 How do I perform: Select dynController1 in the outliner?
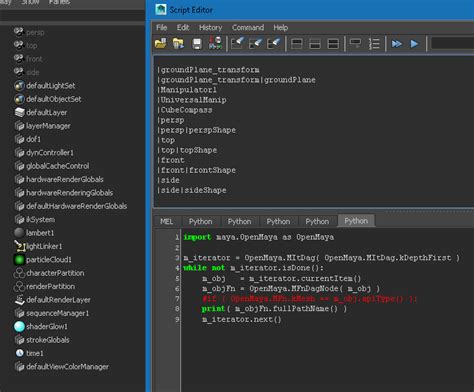[x=50, y=153]
